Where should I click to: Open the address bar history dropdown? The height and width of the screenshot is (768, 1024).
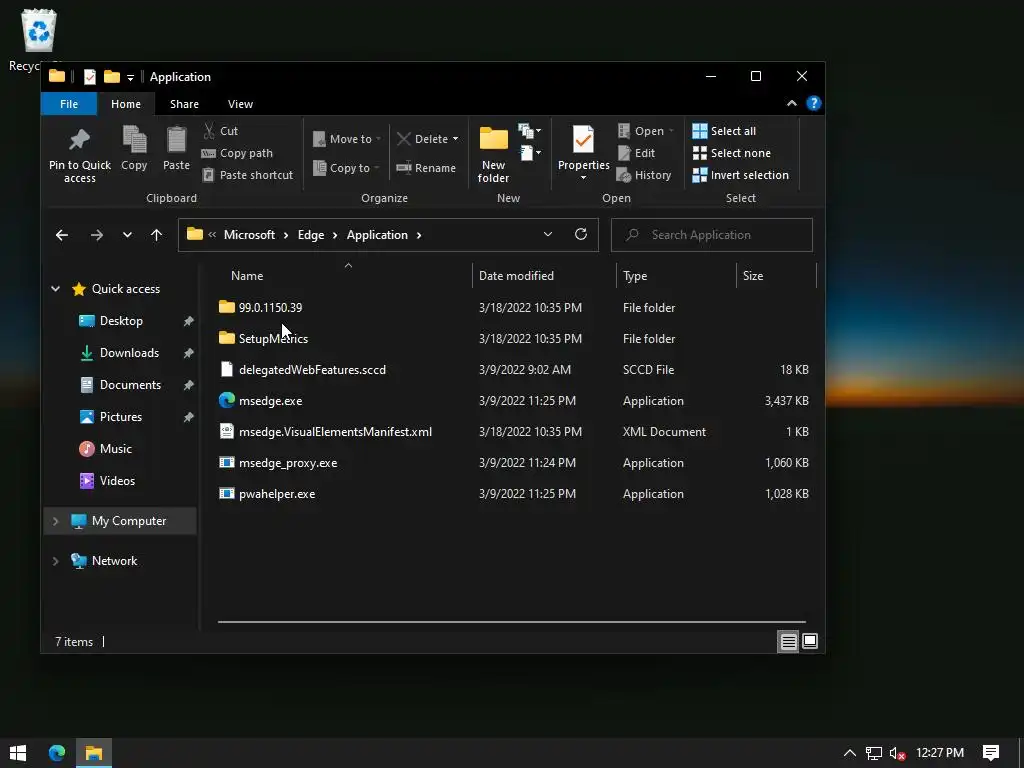[x=548, y=234]
